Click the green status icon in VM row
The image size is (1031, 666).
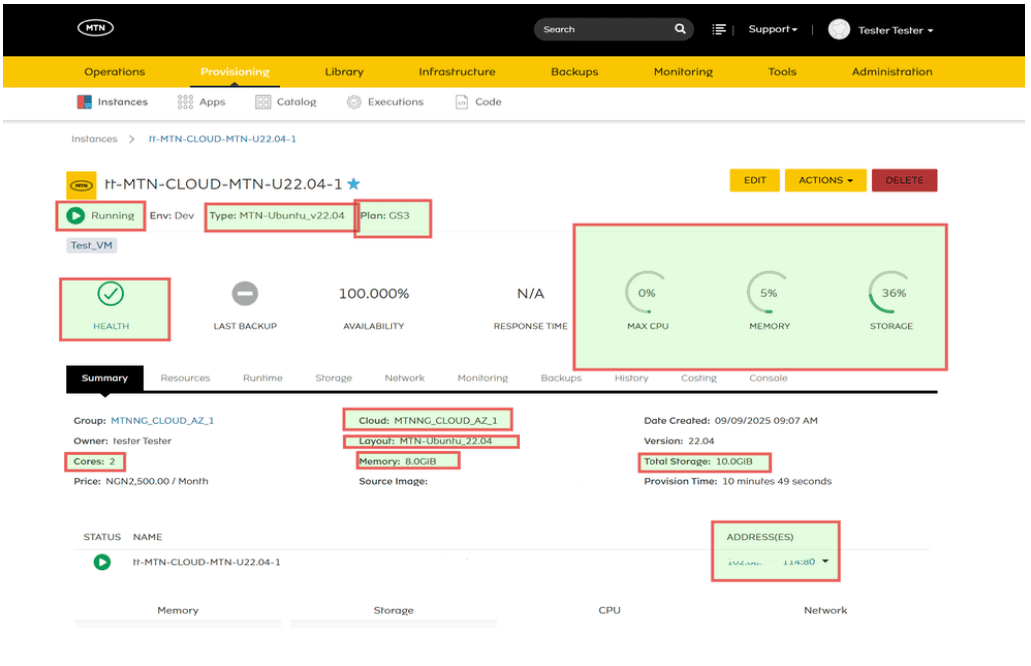coord(102,562)
